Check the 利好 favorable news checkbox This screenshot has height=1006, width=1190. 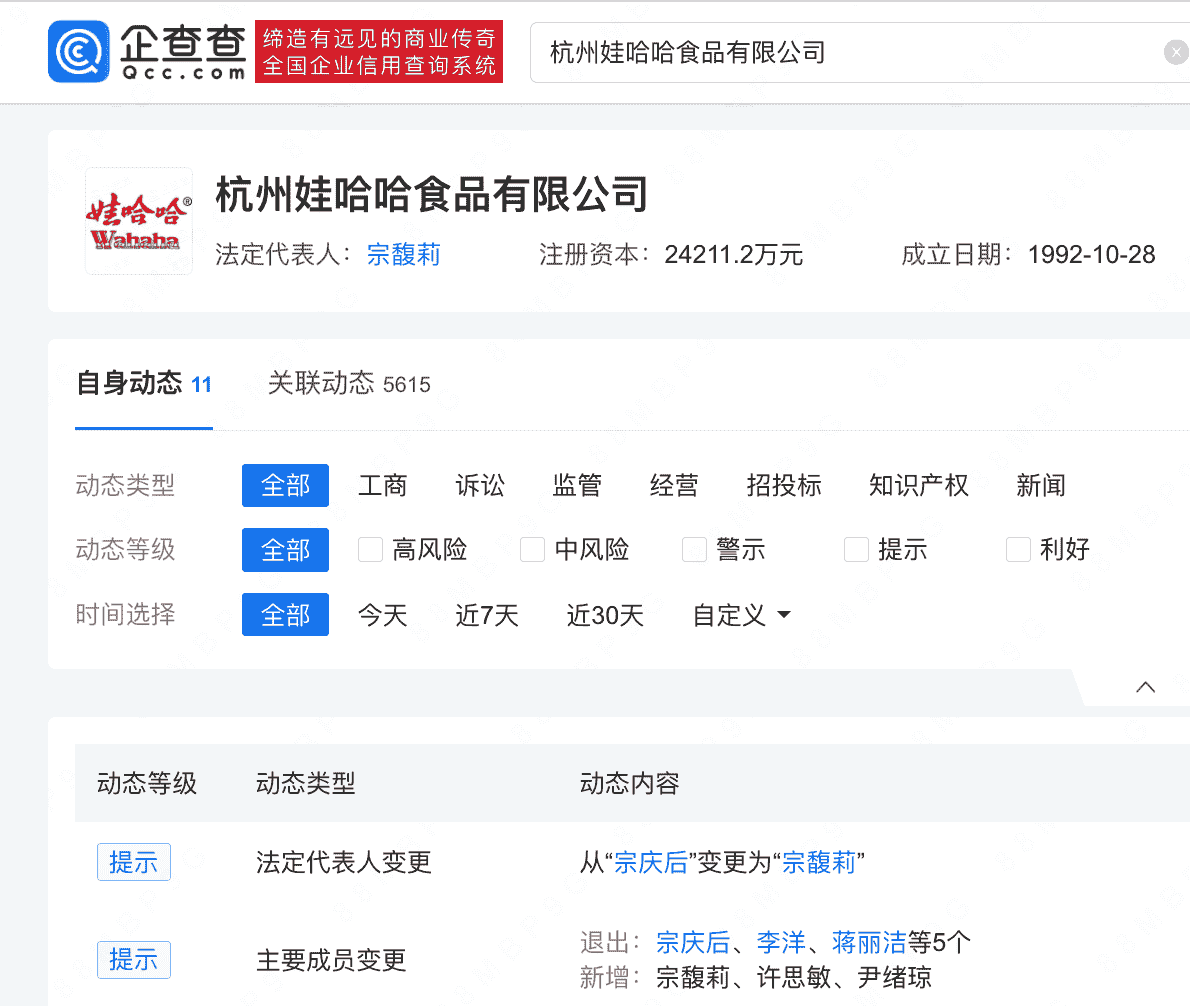click(x=1017, y=549)
